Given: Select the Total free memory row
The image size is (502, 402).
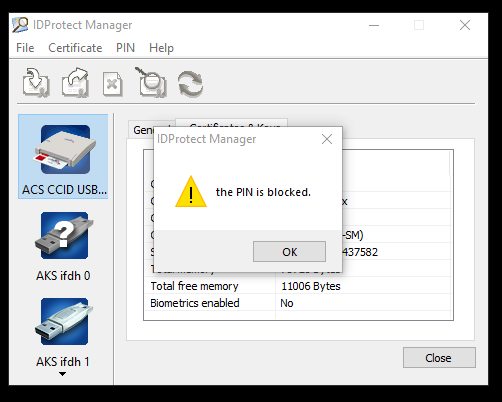Looking at the screenshot, I should tap(298, 286).
